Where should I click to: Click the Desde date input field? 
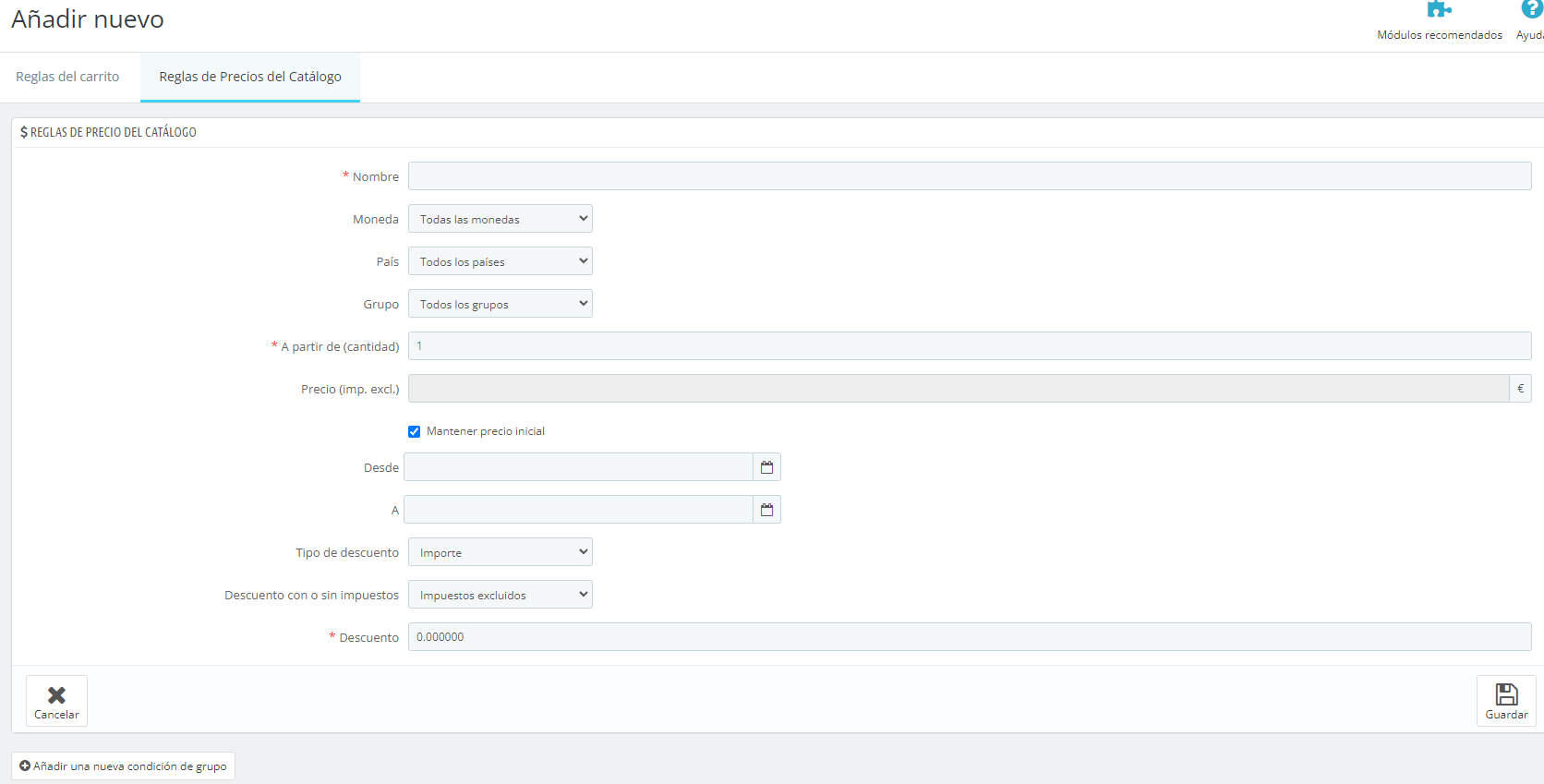(578, 467)
